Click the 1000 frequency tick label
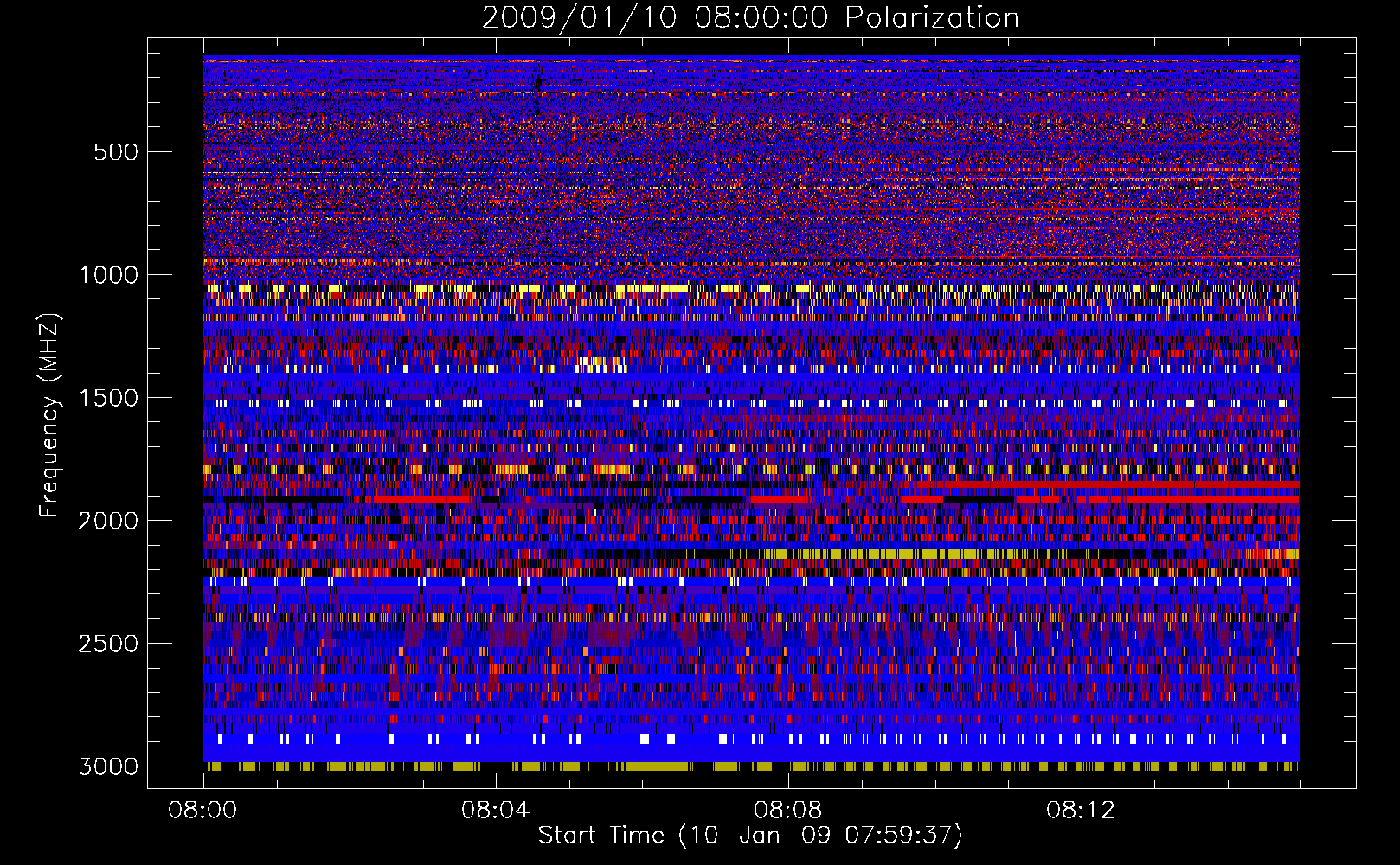 pyautogui.click(x=108, y=275)
